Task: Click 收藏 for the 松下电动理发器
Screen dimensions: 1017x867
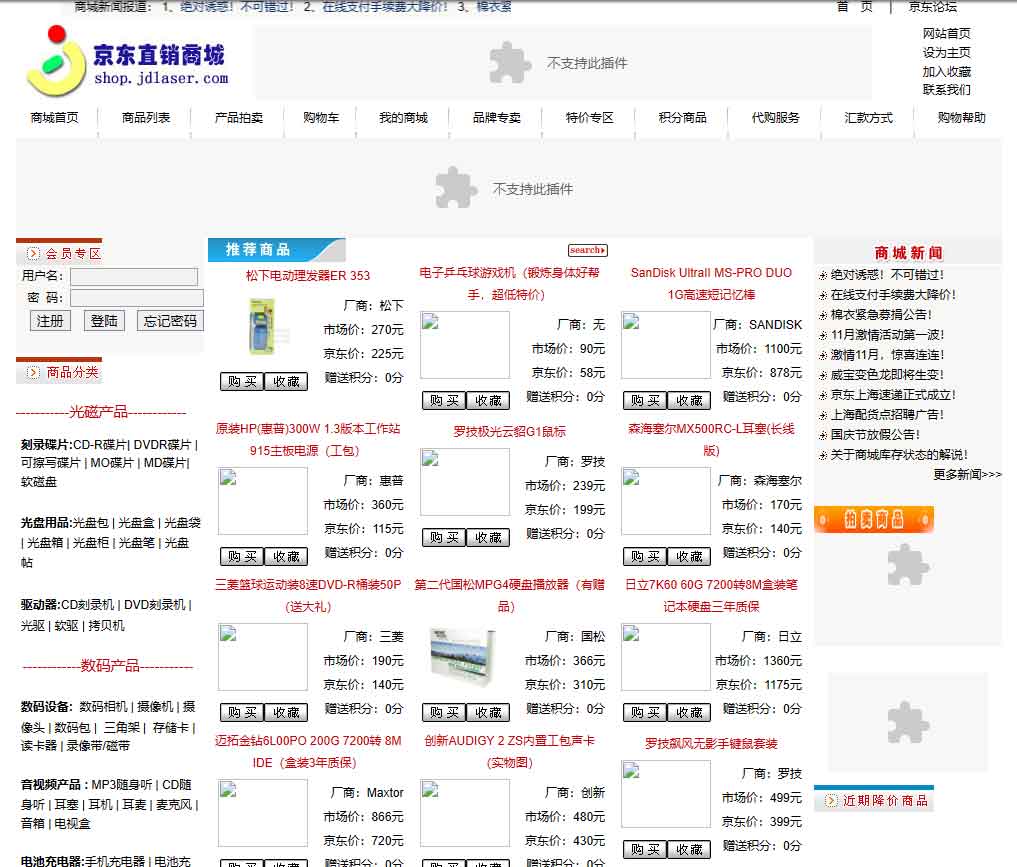Action: 286,381
